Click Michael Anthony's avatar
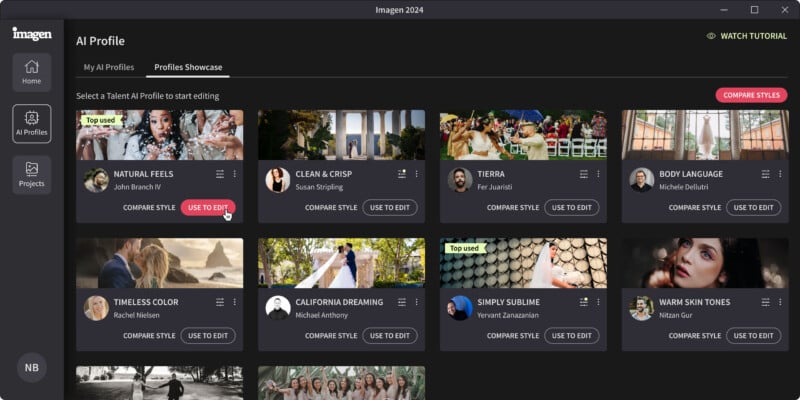Image resolution: width=800 pixels, height=400 pixels. click(278, 308)
